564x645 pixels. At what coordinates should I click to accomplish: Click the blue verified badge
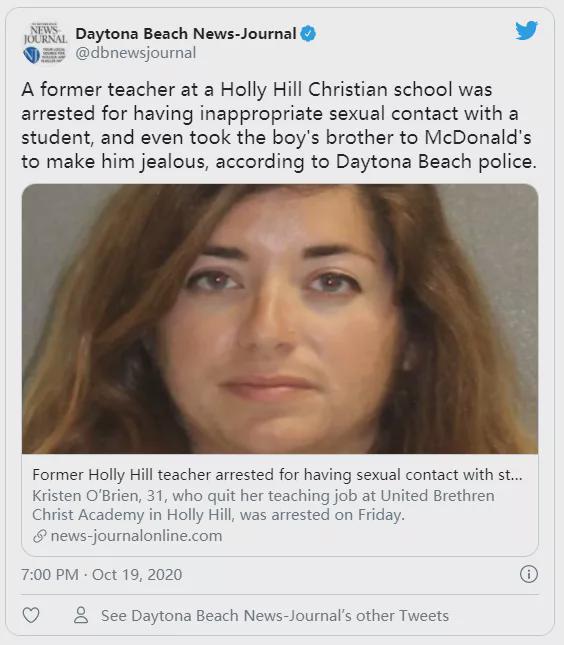tap(308, 34)
